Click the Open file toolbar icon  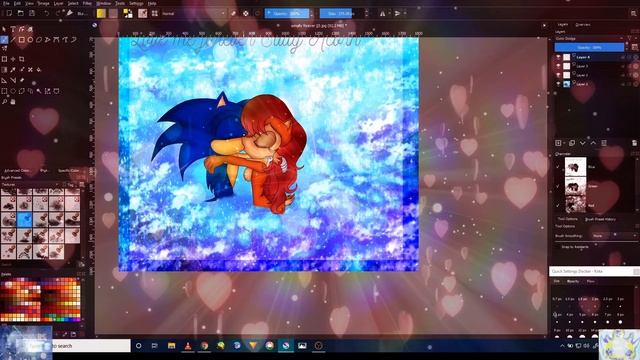click(x=20, y=13)
